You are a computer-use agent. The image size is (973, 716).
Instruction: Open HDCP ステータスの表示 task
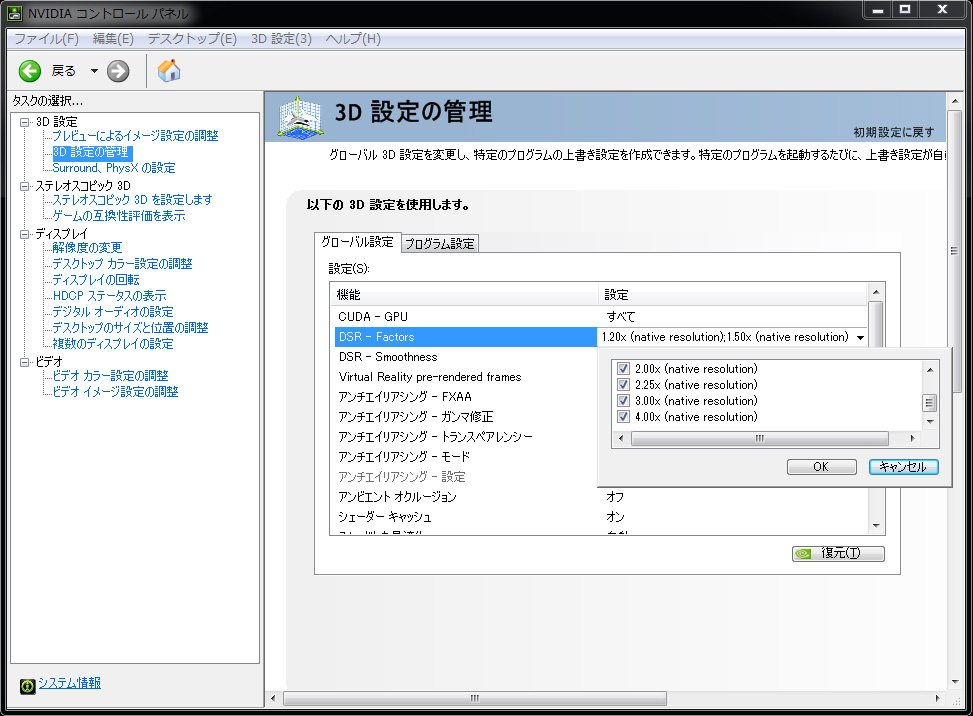pos(109,296)
